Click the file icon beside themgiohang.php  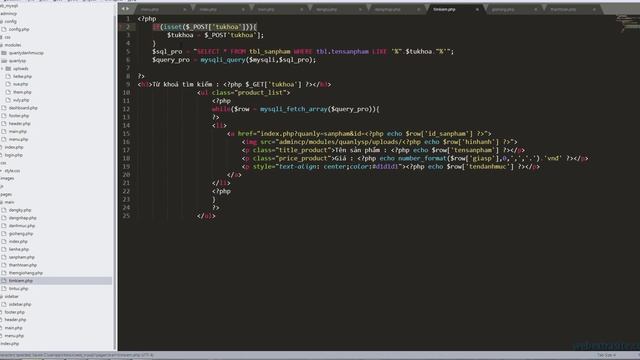[4, 273]
